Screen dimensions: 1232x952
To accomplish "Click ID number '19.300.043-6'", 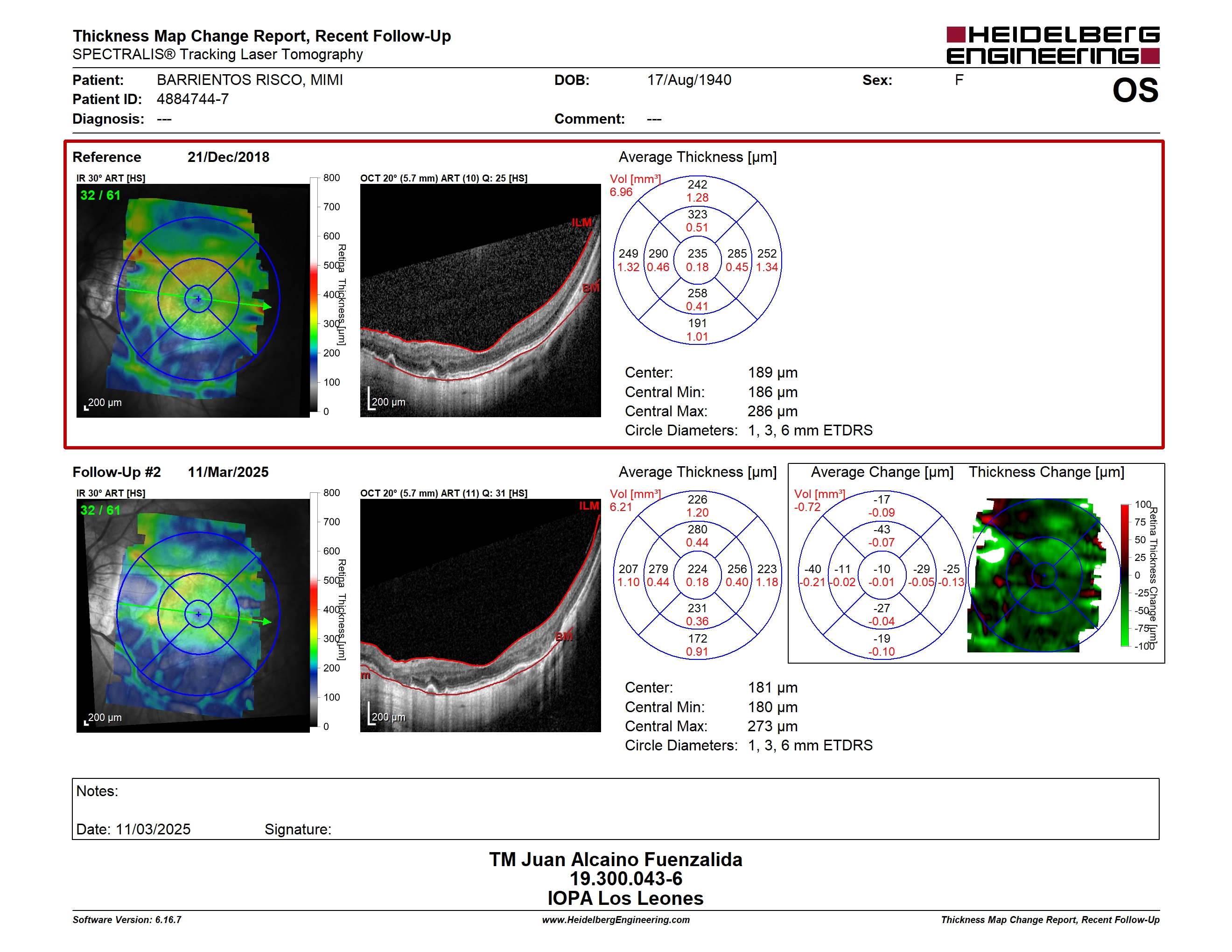I will 626,879.
